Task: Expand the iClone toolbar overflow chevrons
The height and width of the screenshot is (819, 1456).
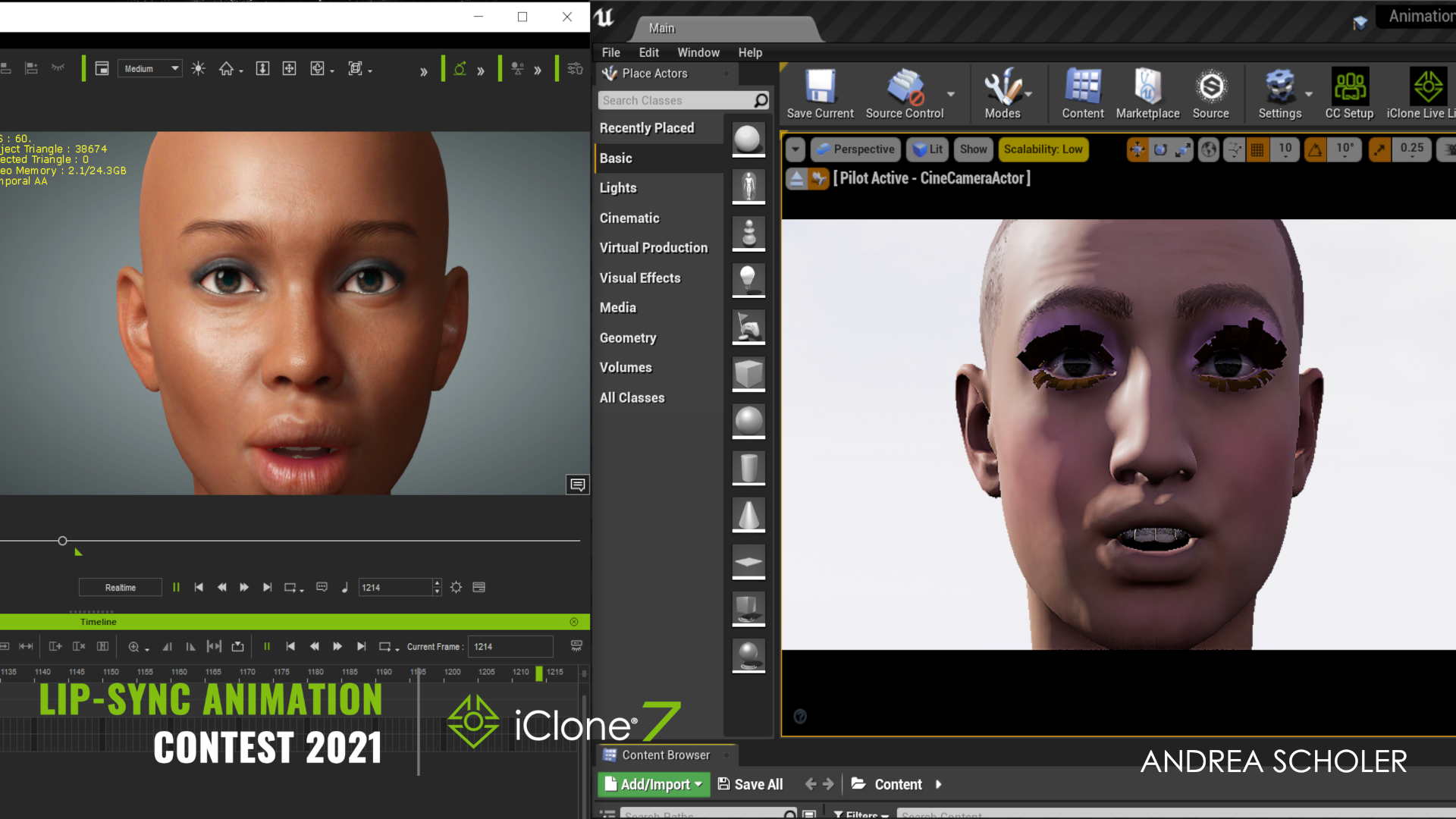Action: (x=423, y=71)
